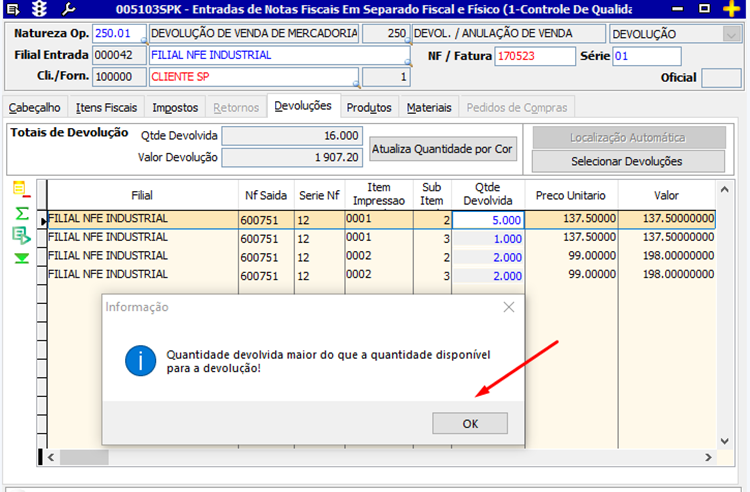The width and height of the screenshot is (750, 492).
Task: Click Valor Devolução field 1 907.20
Action: click(x=292, y=157)
